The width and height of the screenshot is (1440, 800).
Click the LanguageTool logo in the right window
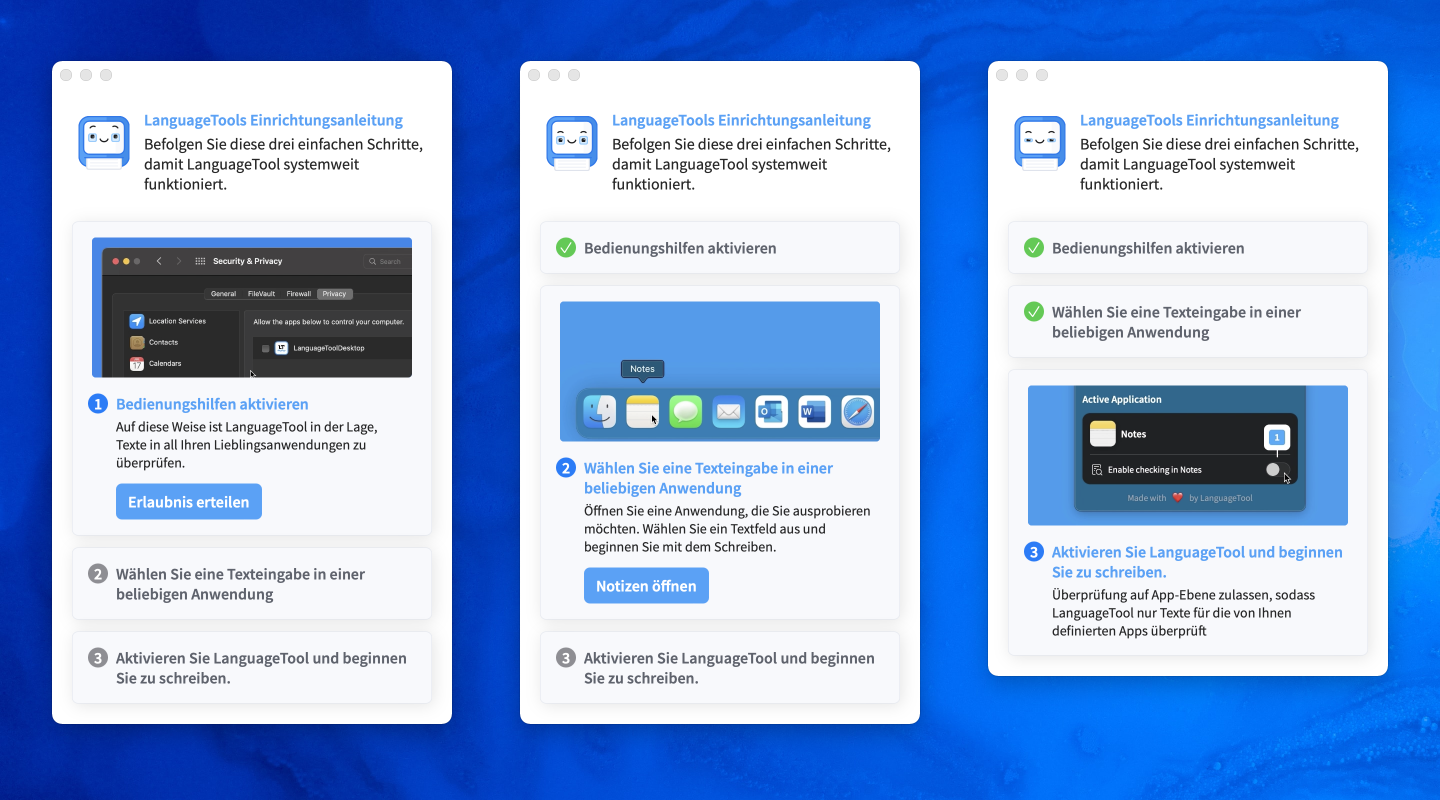point(1040,142)
